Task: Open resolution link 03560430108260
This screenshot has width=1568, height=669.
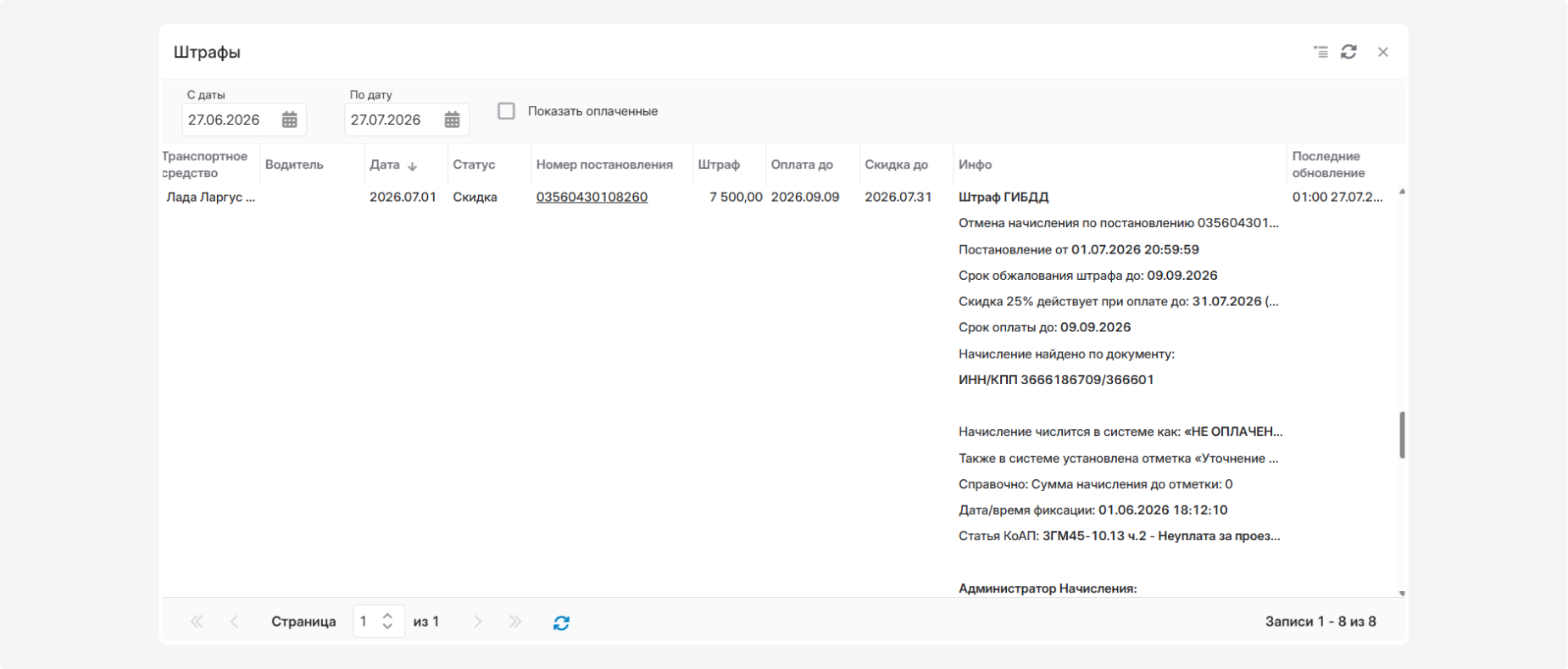Action: point(592,197)
